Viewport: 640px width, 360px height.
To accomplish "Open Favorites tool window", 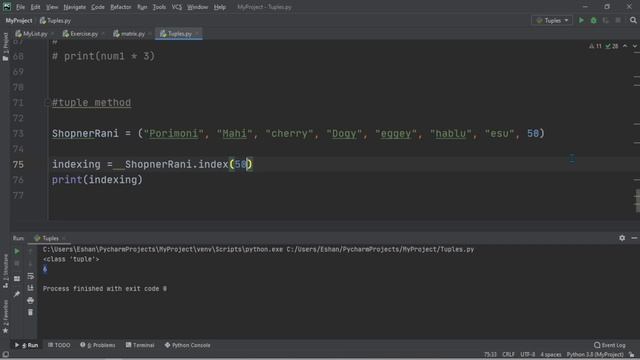I will [x=5, y=316].
